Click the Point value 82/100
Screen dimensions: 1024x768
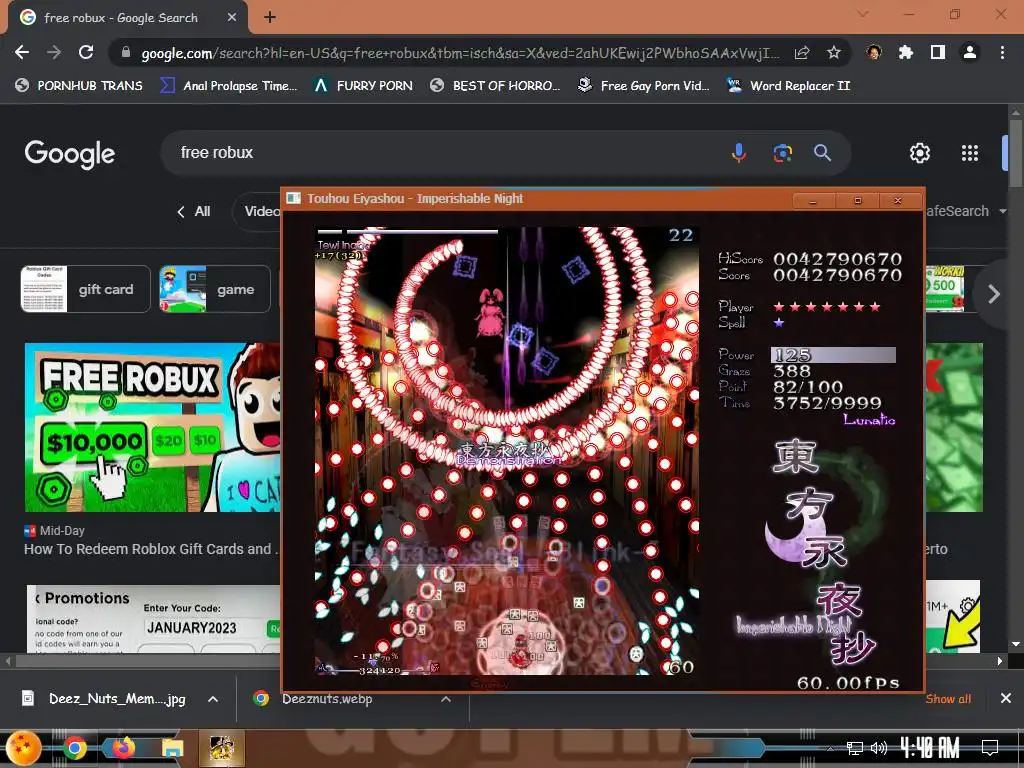point(808,387)
